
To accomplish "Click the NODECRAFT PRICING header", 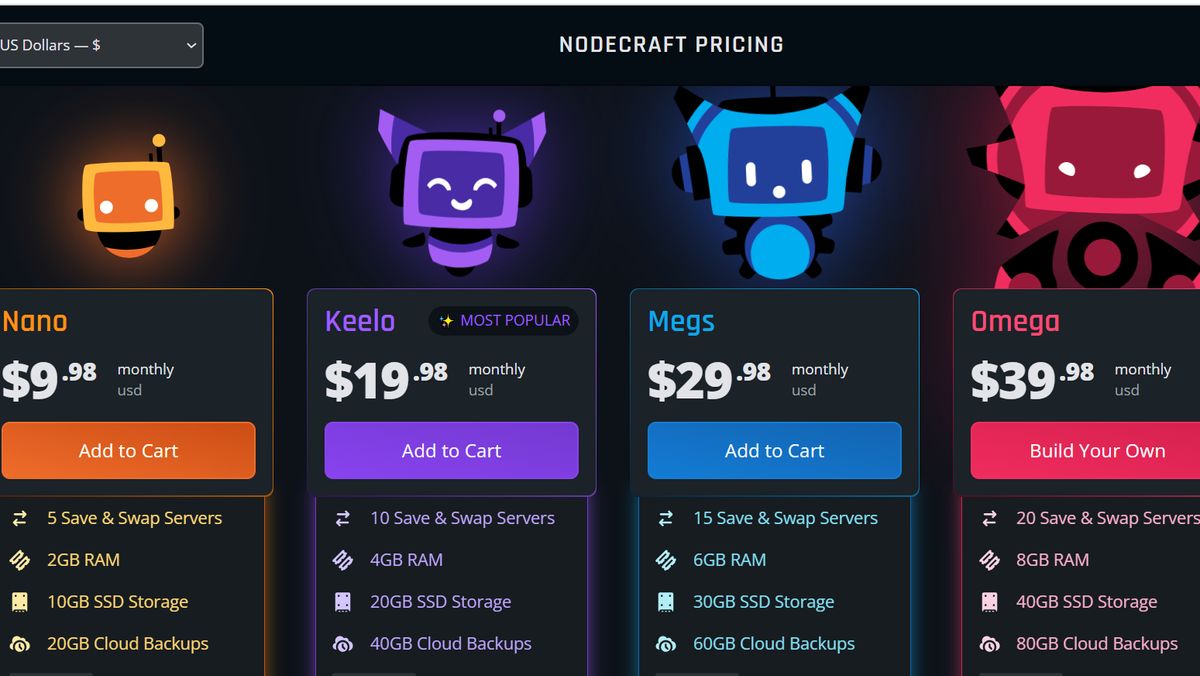I will coord(672,44).
